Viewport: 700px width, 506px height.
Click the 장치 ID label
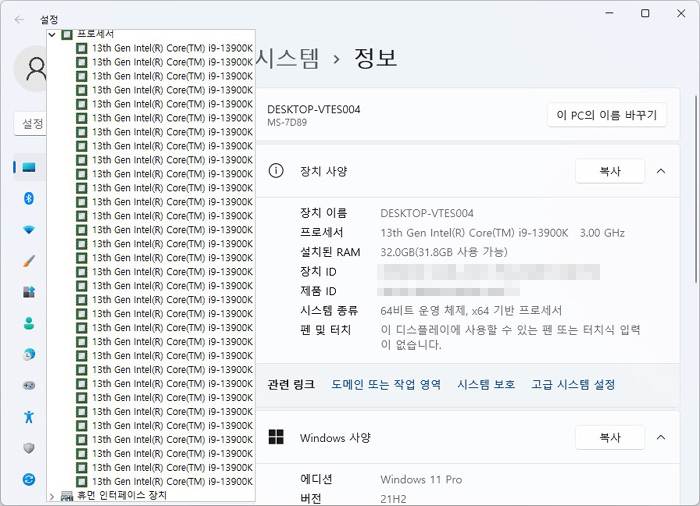coord(318,272)
